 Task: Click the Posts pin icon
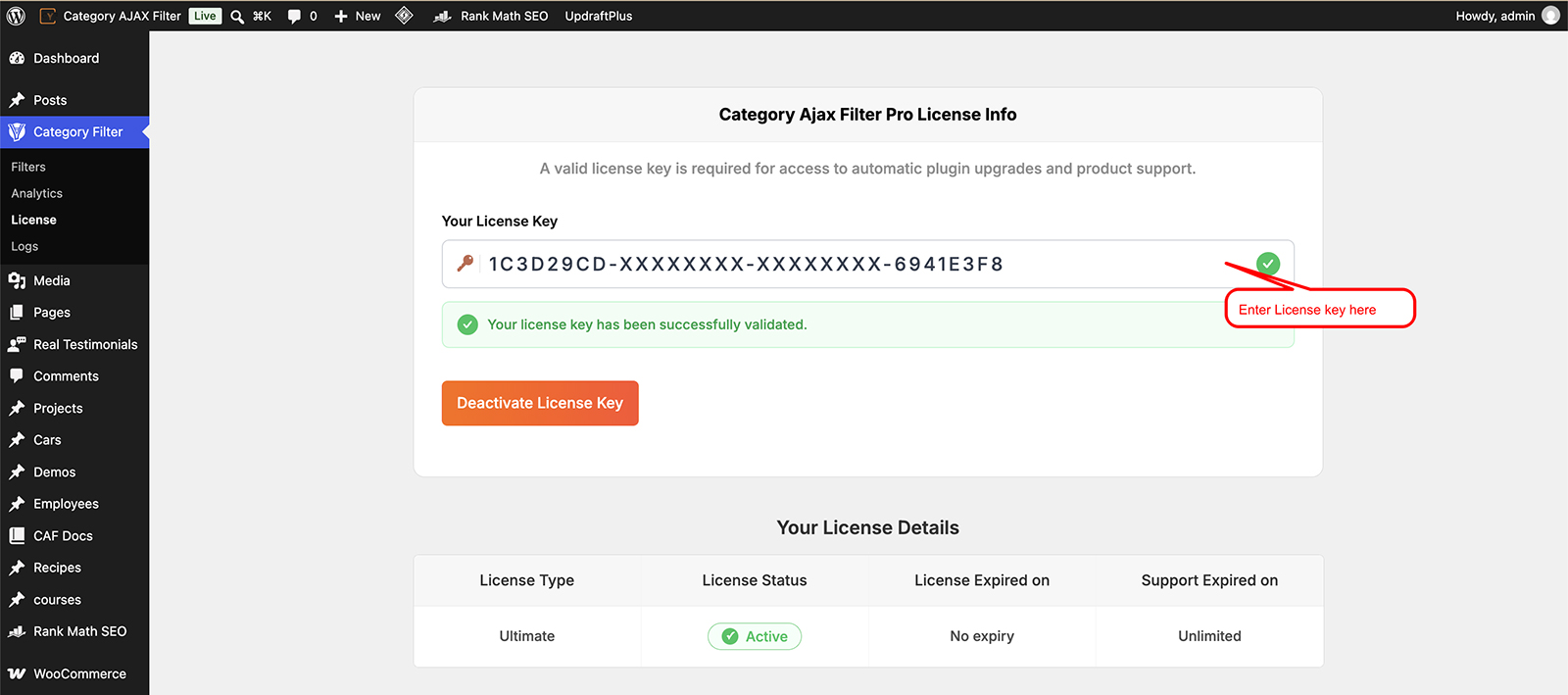click(x=17, y=100)
